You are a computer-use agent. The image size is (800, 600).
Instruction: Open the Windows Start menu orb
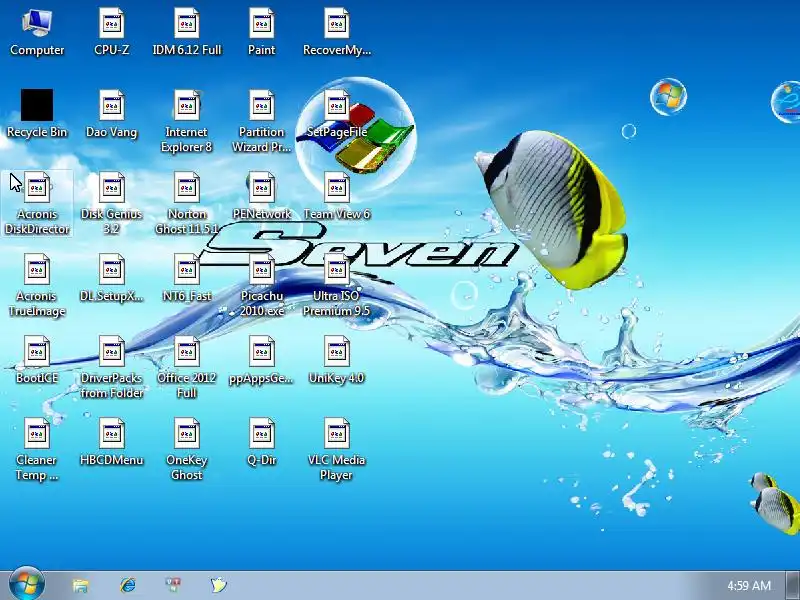pyautogui.click(x=27, y=583)
